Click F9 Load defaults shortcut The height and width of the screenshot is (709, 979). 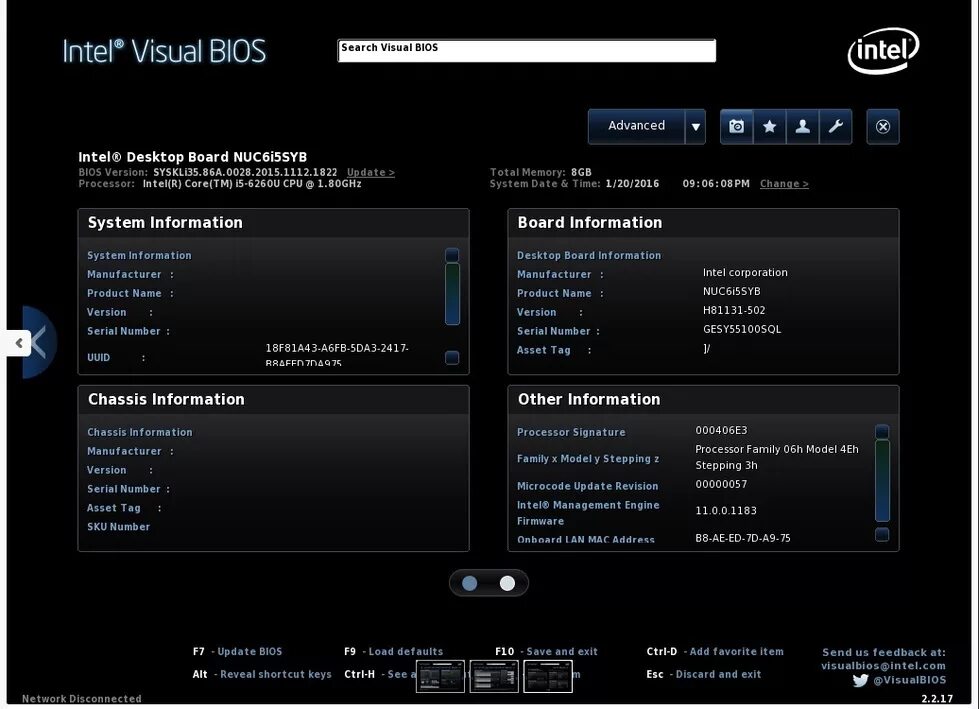pyautogui.click(x=393, y=652)
